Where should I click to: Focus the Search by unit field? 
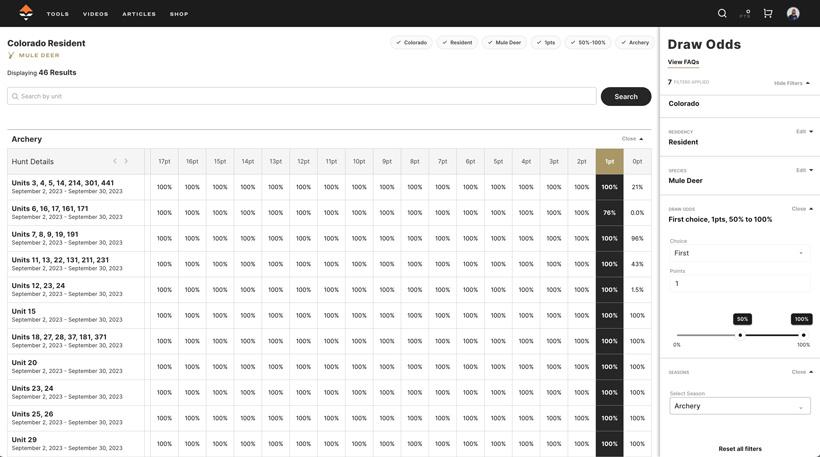tap(302, 96)
